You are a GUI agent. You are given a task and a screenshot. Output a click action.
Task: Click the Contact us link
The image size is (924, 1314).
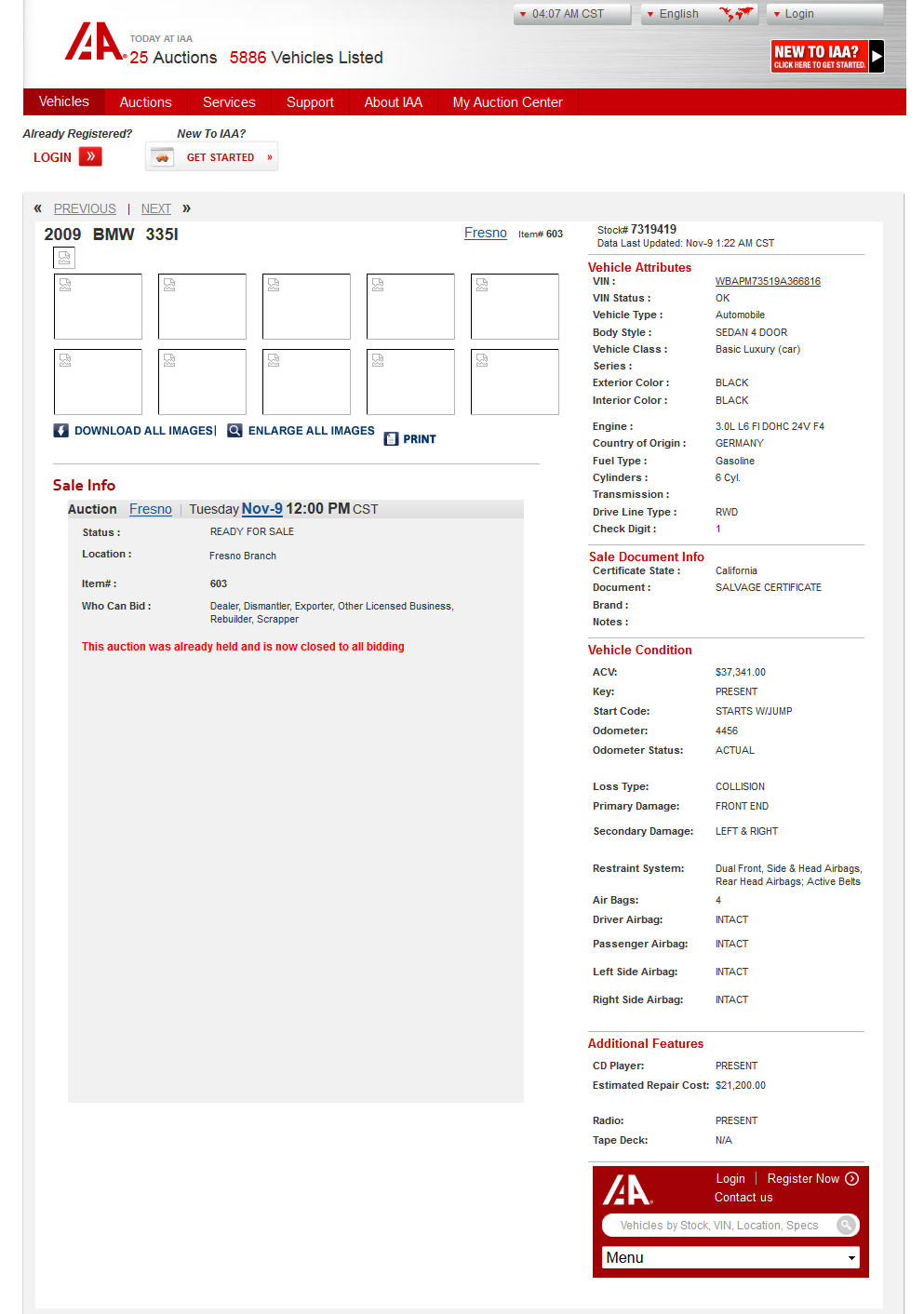click(743, 1197)
